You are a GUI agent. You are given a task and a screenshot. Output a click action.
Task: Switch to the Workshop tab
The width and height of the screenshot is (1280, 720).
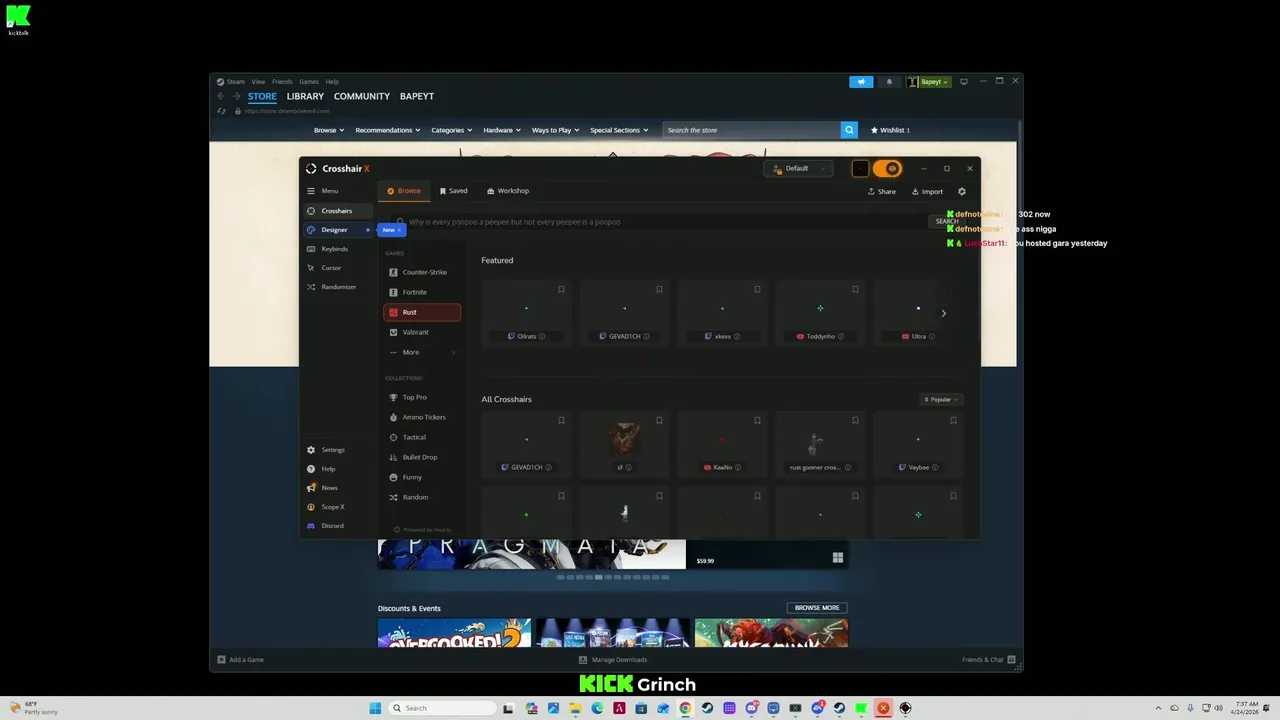(x=508, y=191)
